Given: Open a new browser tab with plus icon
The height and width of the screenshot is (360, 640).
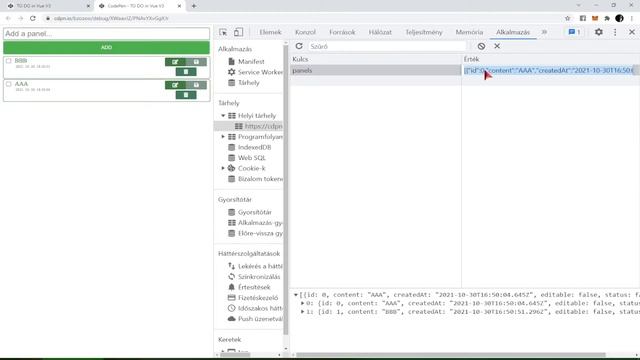Looking at the screenshot, I should [x=194, y=6].
